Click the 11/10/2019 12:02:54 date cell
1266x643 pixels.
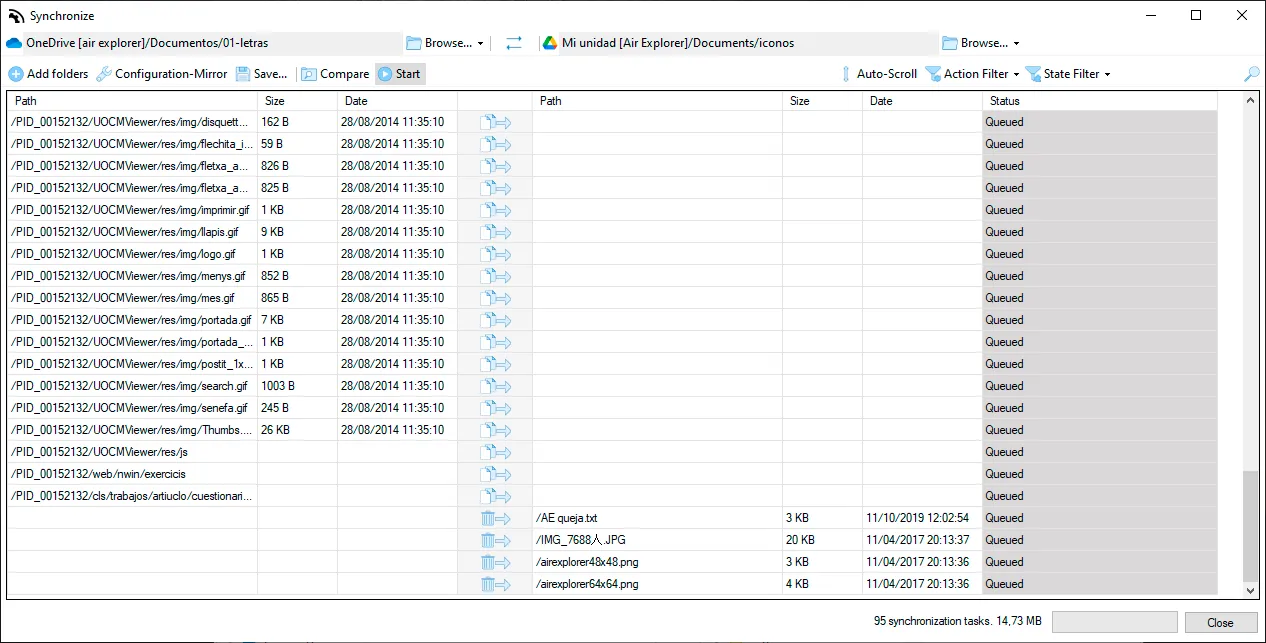pyautogui.click(x=919, y=518)
